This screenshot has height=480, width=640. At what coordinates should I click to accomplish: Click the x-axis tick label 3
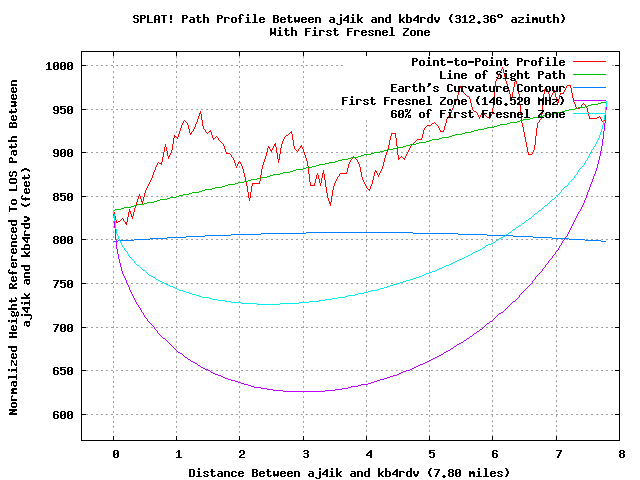click(306, 454)
